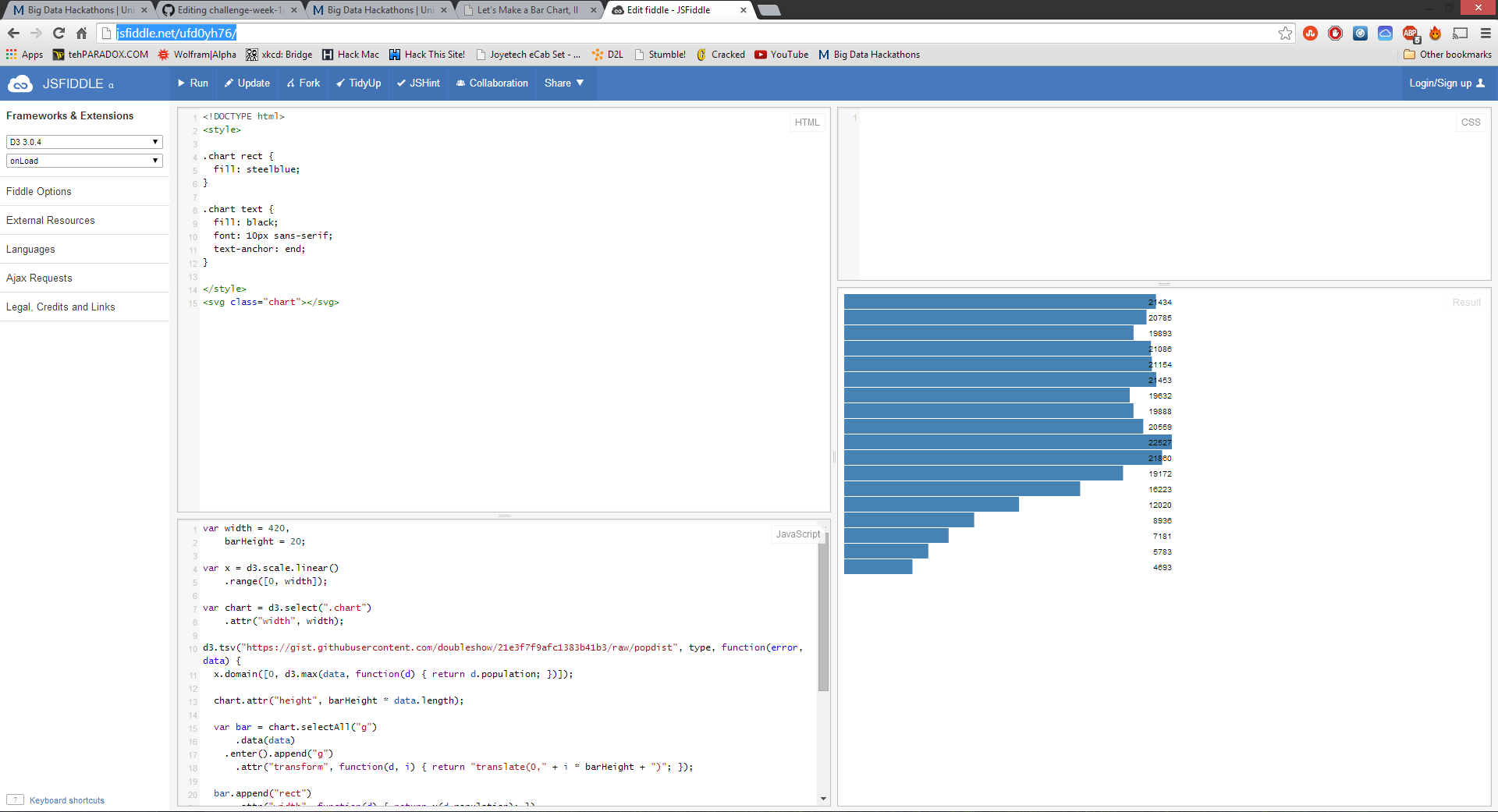Open the StumbleUpon extension icon

point(1311,33)
